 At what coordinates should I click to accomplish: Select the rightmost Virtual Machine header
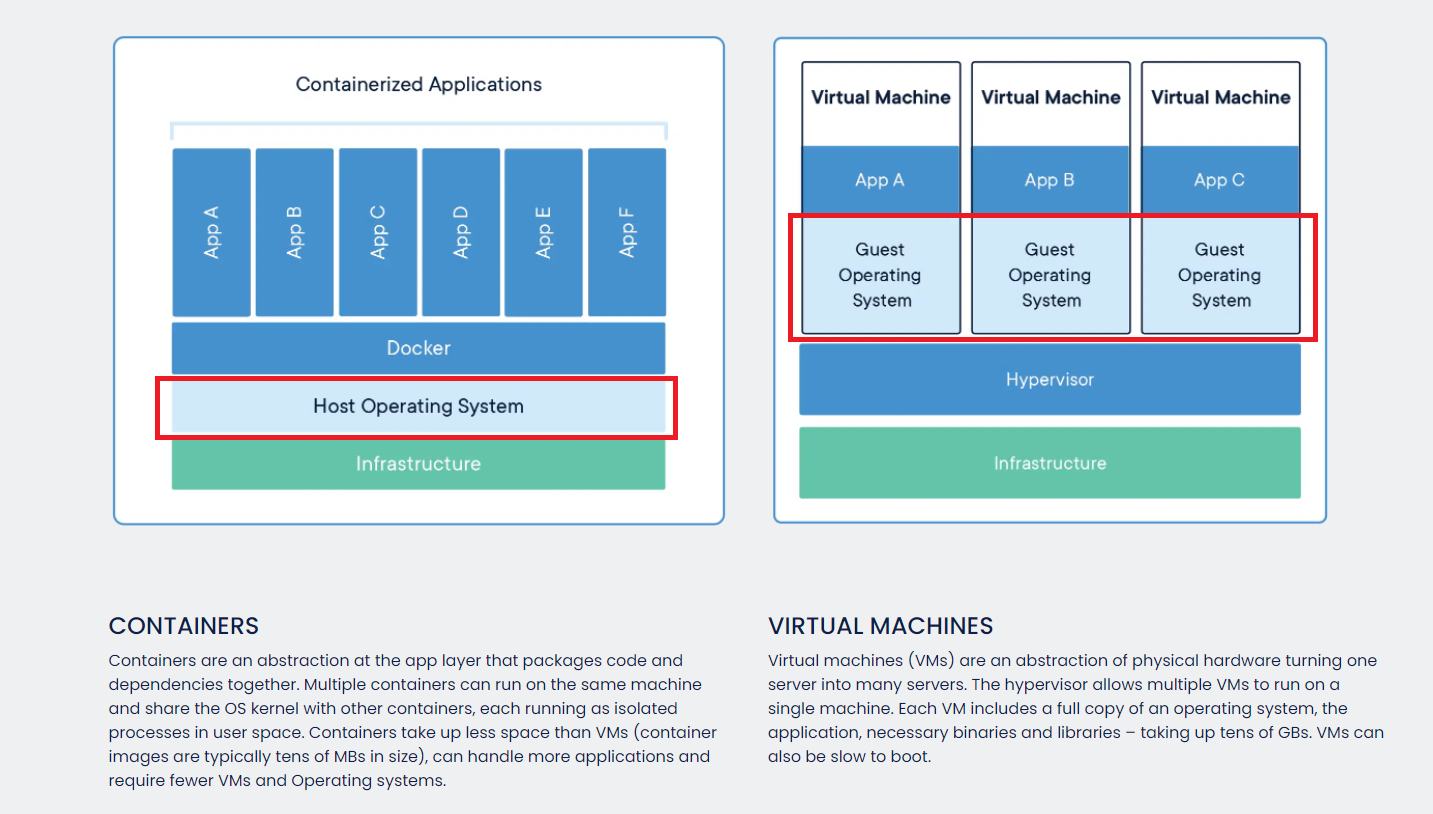[x=1220, y=97]
